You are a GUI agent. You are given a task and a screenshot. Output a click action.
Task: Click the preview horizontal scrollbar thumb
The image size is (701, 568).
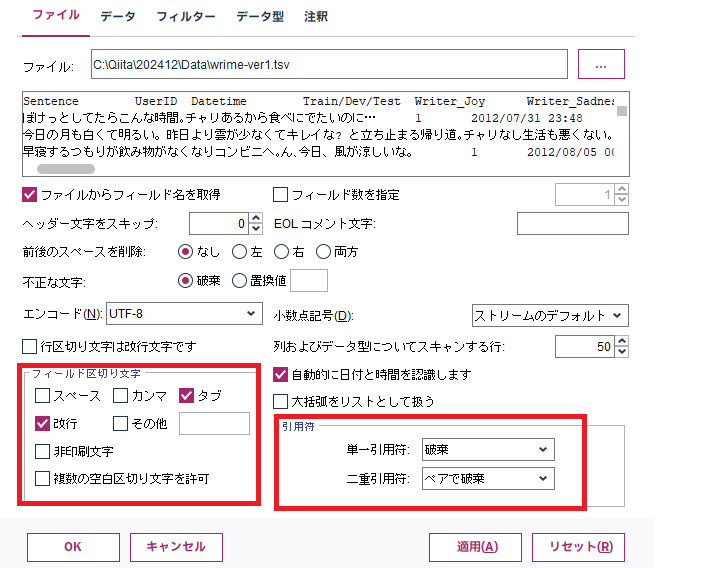66,169
